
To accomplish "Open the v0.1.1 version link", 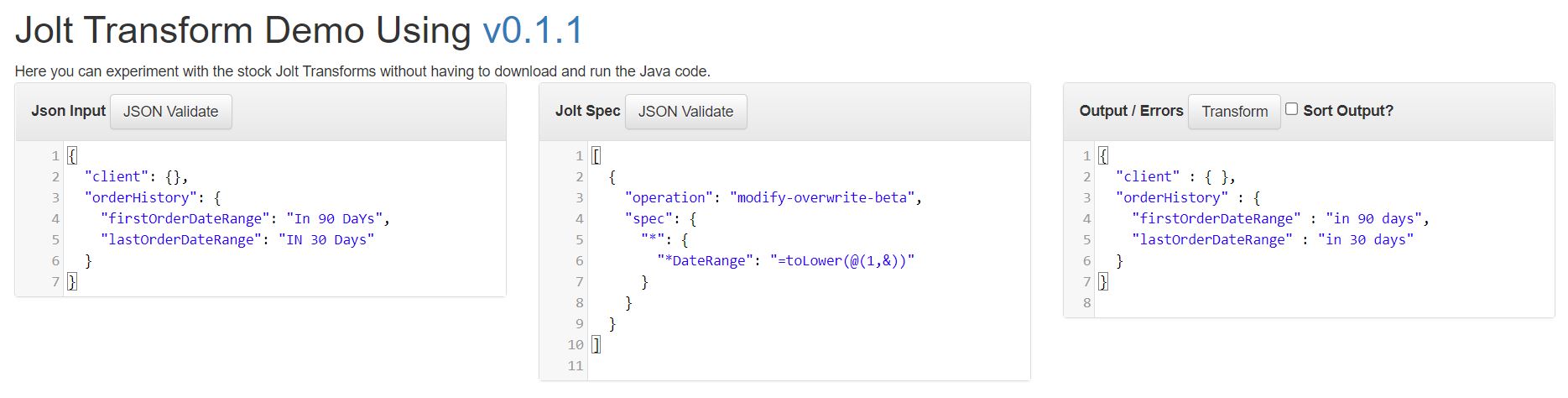I will pos(533,31).
